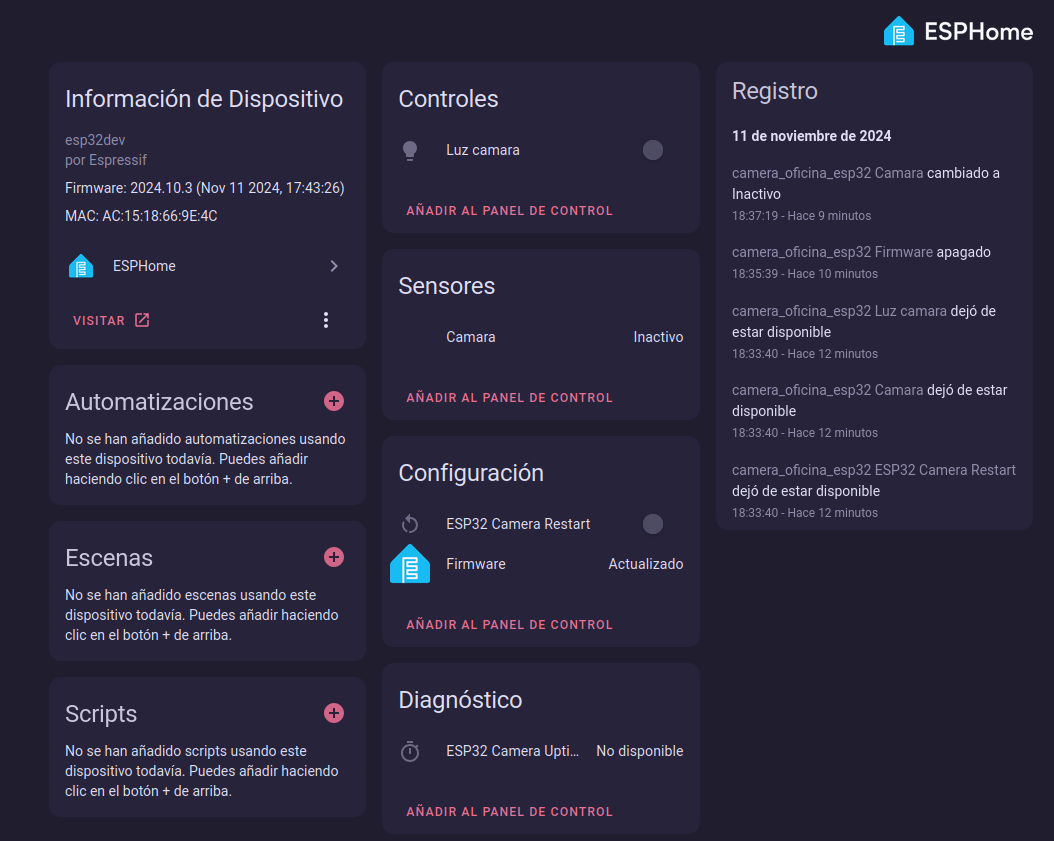The height and width of the screenshot is (841, 1054).
Task: Add Configuración card to control panel
Action: [509, 625]
